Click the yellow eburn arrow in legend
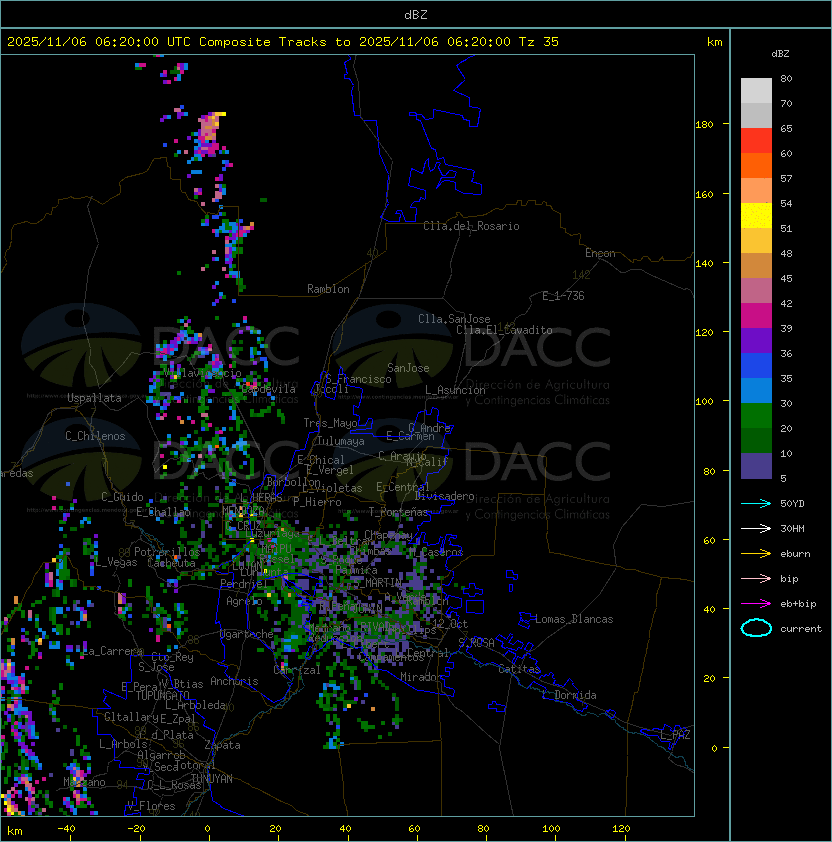The width and height of the screenshot is (832, 842). pyautogui.click(x=756, y=554)
